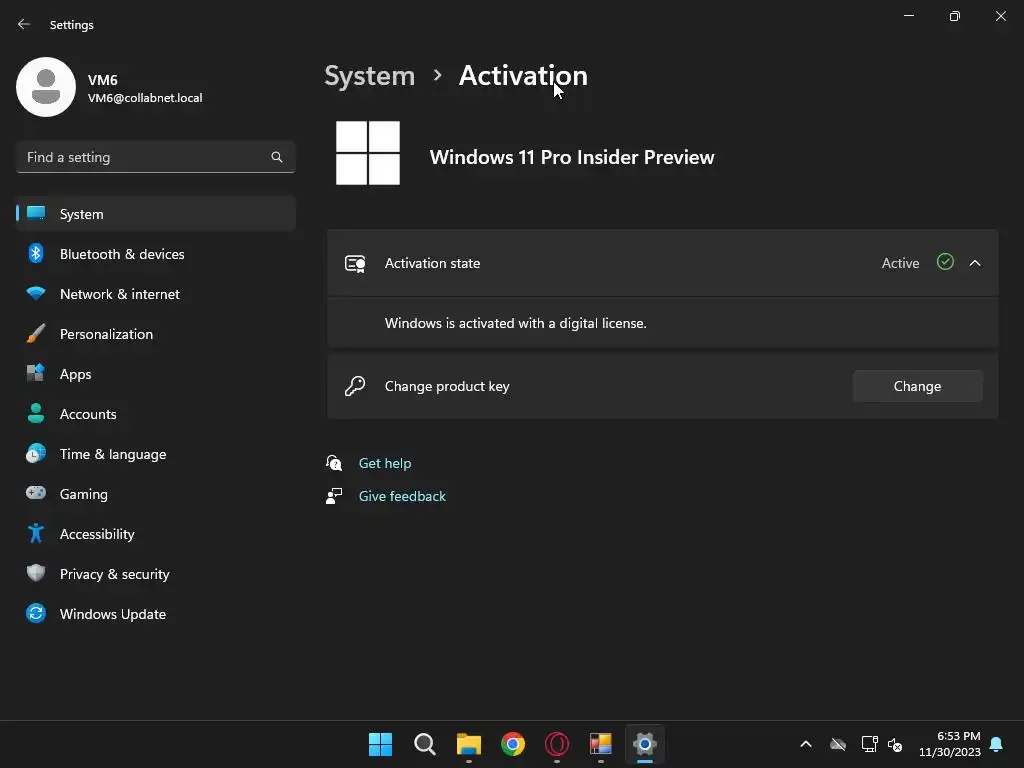The image size is (1024, 768).
Task: Click the Accessibility figure icon
Action: coord(36,534)
